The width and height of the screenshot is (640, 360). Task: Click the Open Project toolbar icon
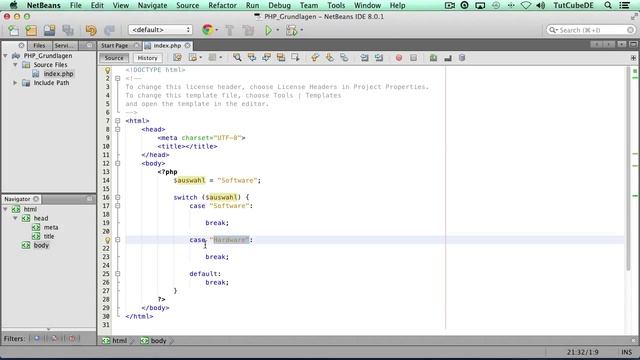click(49, 30)
